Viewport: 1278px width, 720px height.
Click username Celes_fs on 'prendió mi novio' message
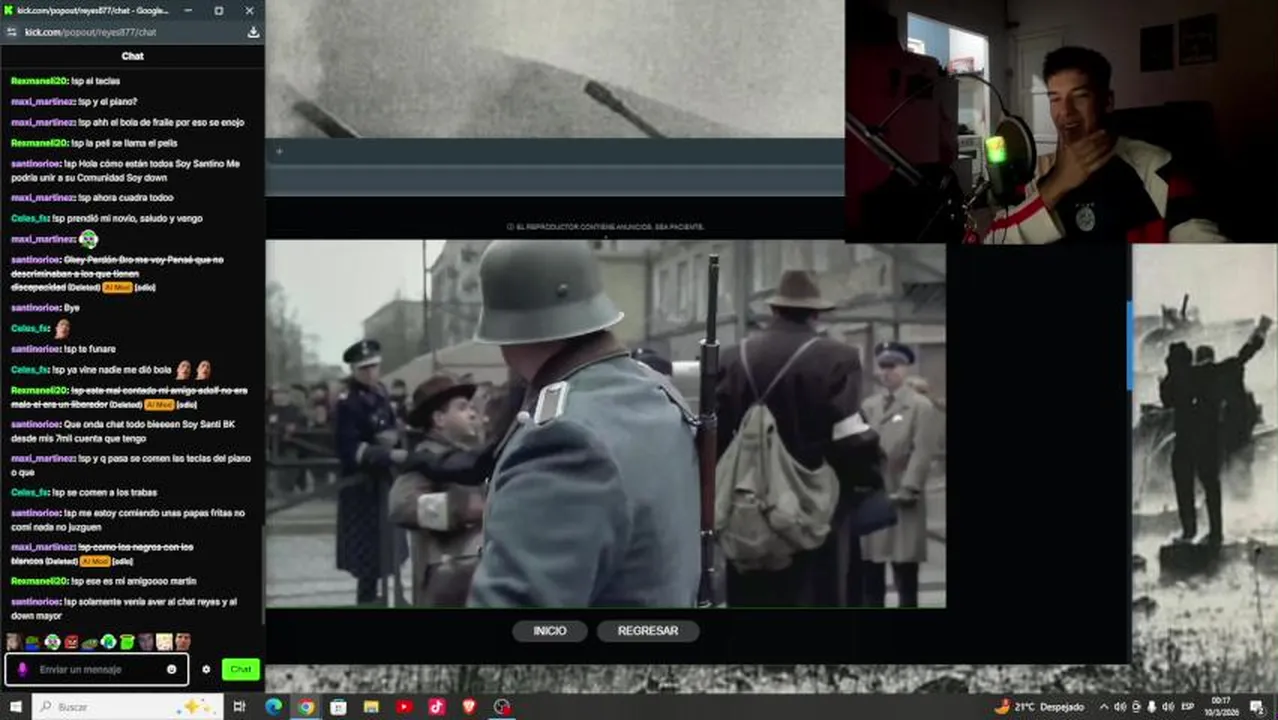(30, 218)
